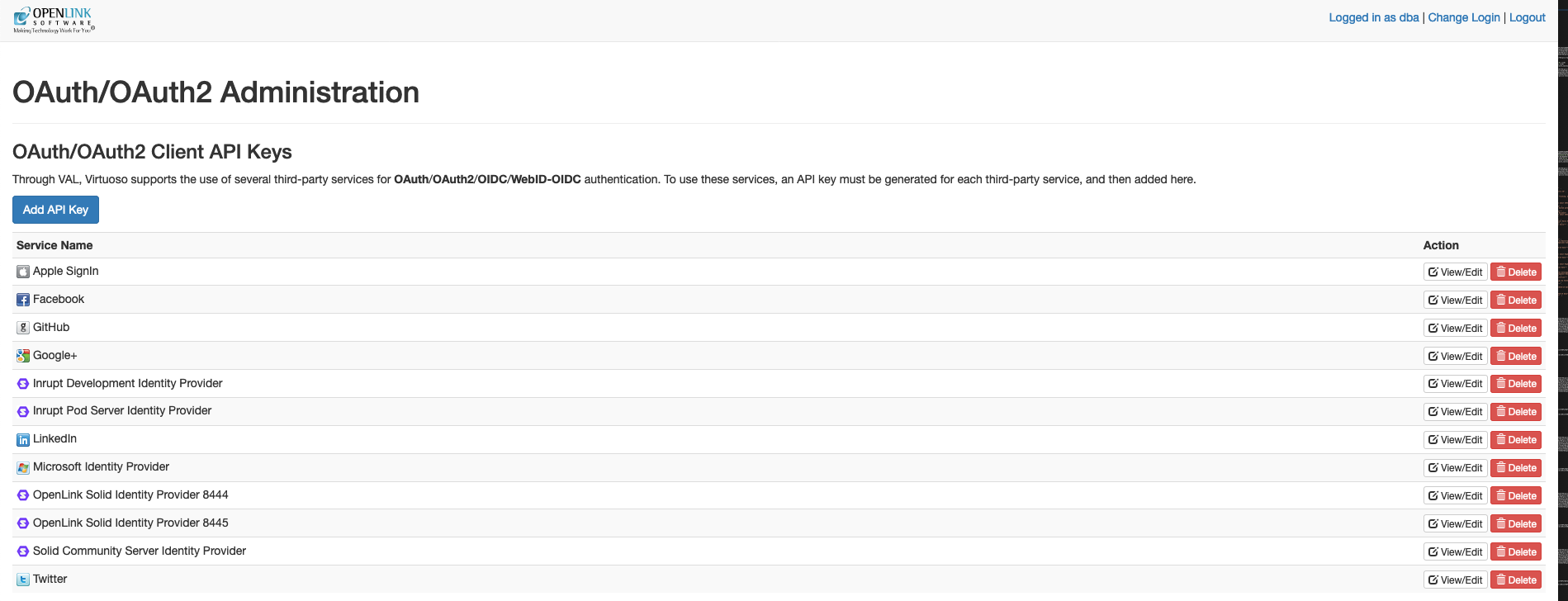Screen dimensions: 1568x601
Task: View/Edit the LinkedIn key
Action: [x=1455, y=439]
